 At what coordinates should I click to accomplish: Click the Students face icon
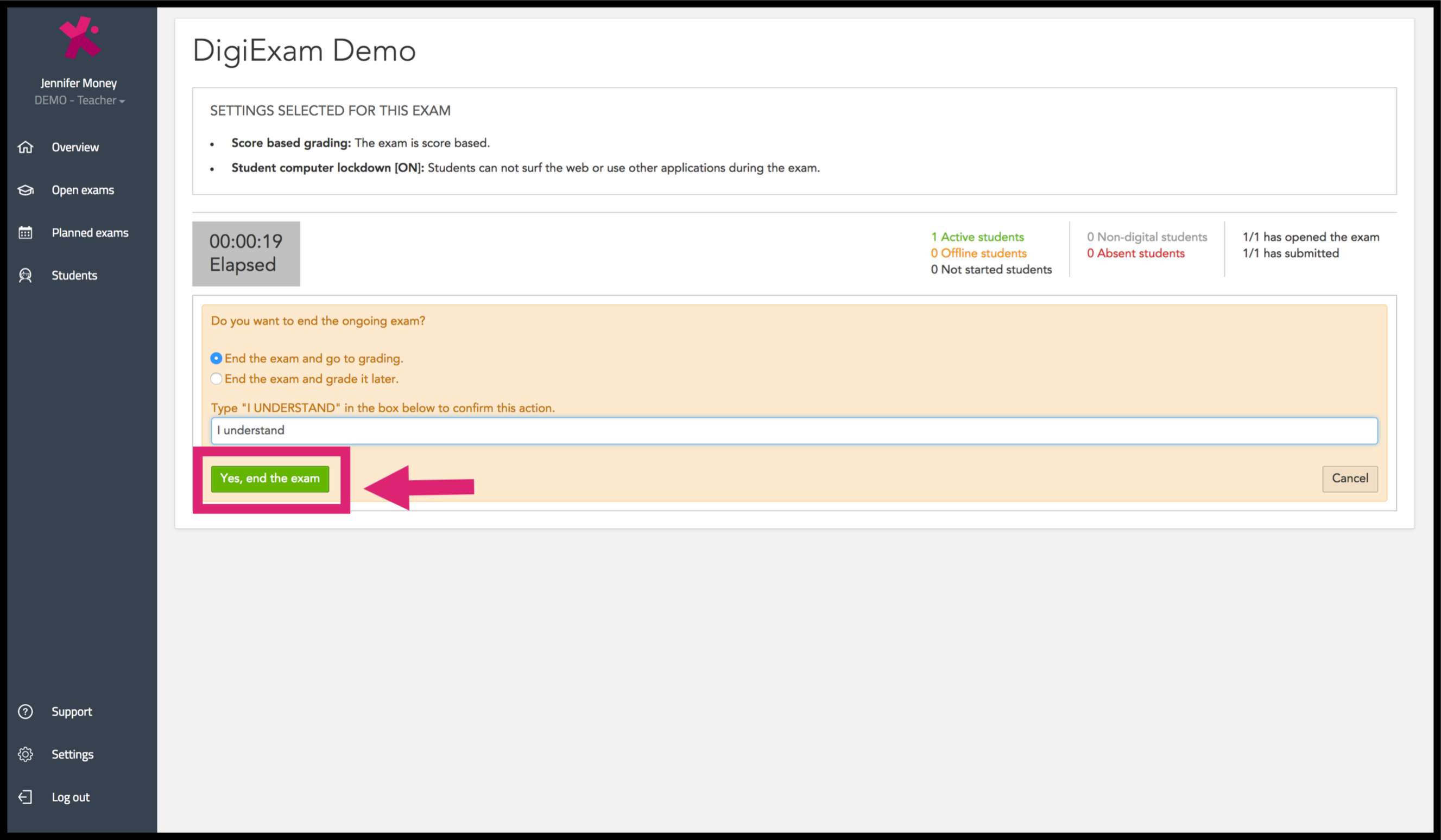(26, 276)
